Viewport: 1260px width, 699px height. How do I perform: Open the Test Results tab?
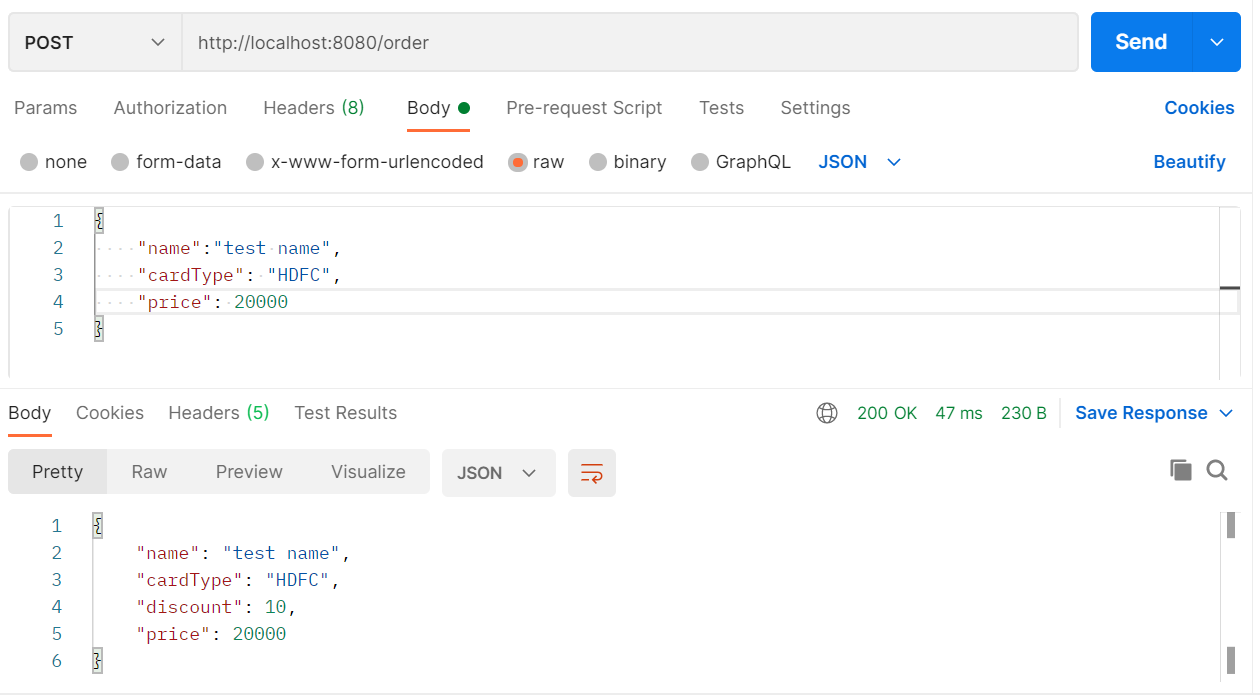tap(345, 412)
